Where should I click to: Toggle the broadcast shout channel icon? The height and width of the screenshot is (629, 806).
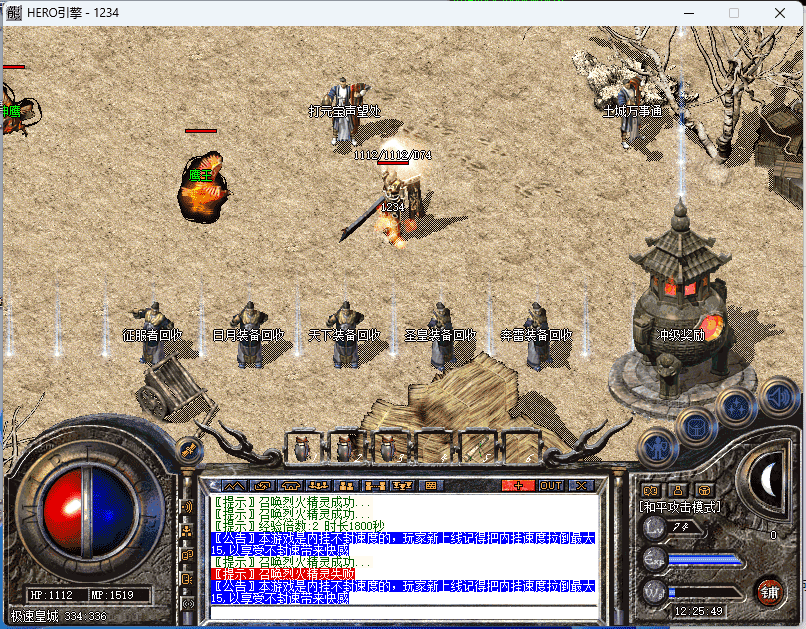pyautogui.click(x=187, y=507)
